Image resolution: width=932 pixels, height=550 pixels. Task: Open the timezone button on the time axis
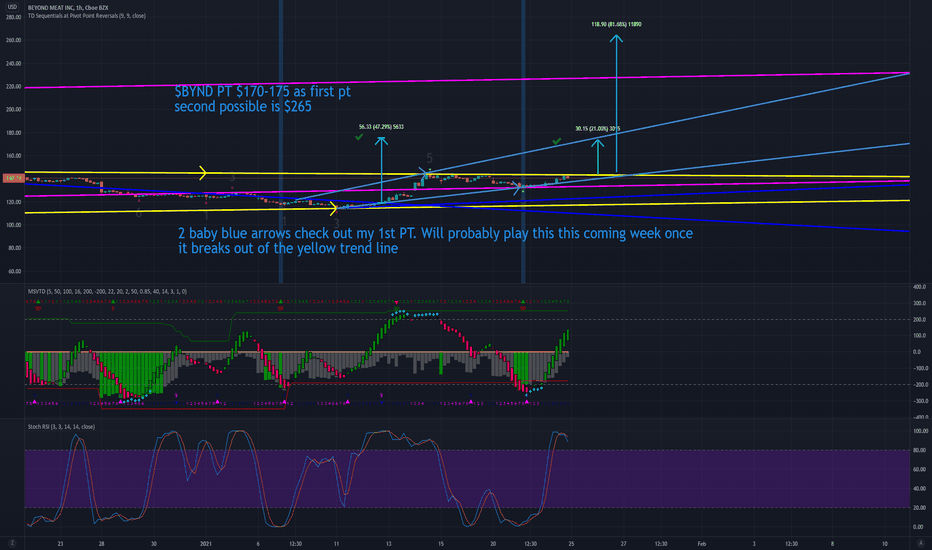pyautogui.click(x=12, y=543)
